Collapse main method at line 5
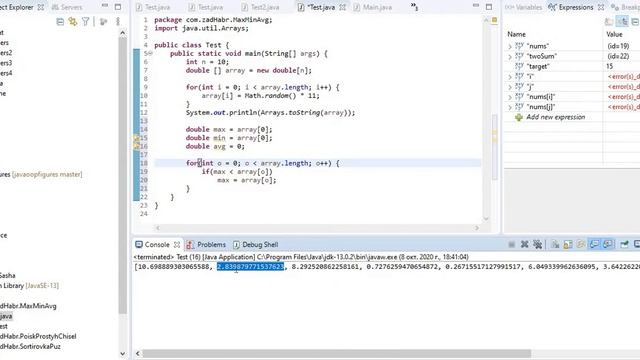The image size is (640, 360). point(151,53)
